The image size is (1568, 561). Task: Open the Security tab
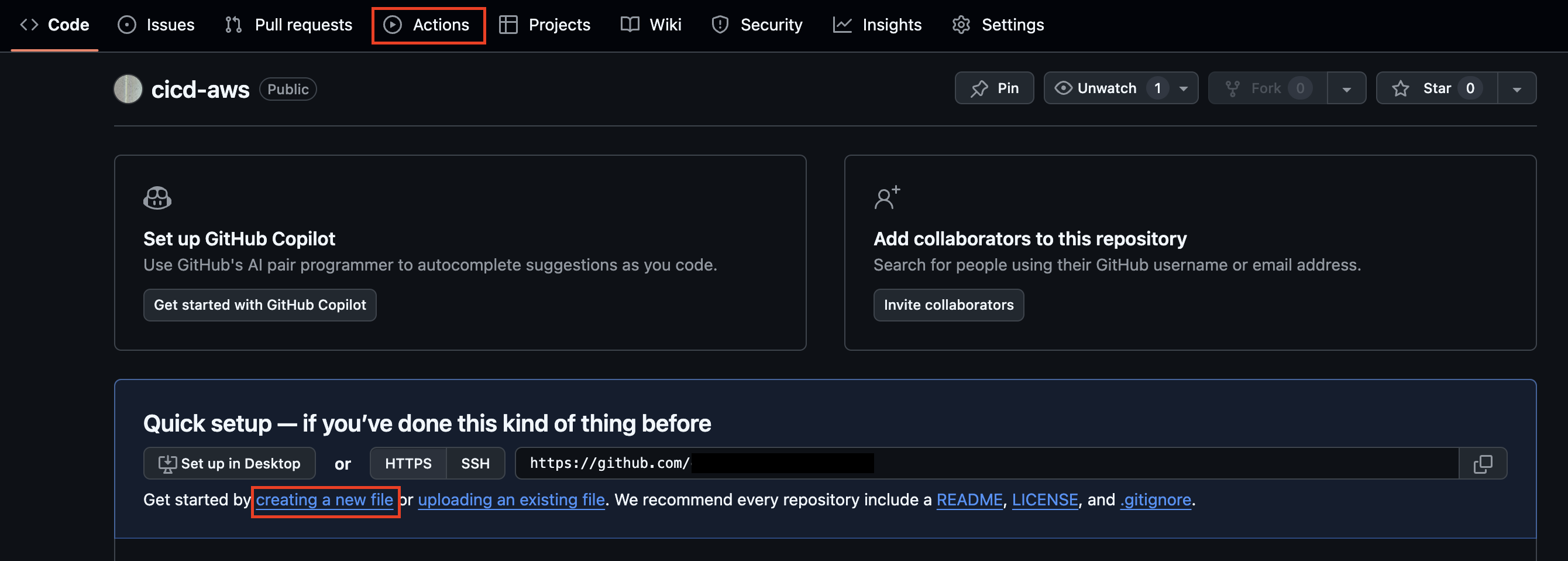pos(757,25)
